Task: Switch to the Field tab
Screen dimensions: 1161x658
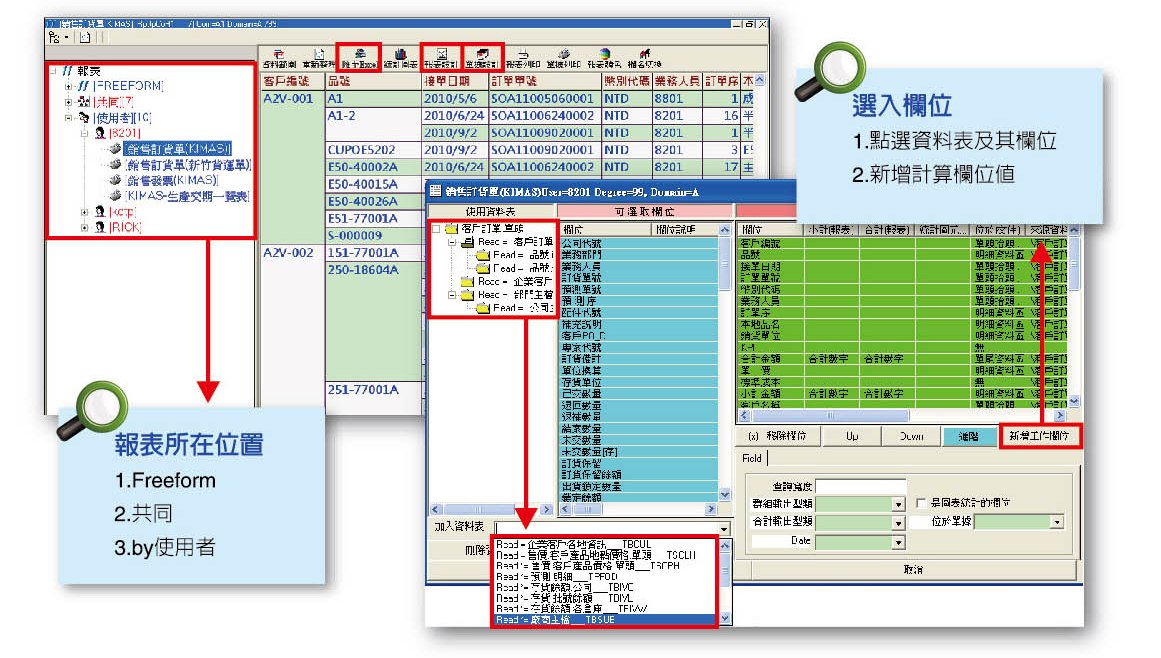Action: coord(751,457)
